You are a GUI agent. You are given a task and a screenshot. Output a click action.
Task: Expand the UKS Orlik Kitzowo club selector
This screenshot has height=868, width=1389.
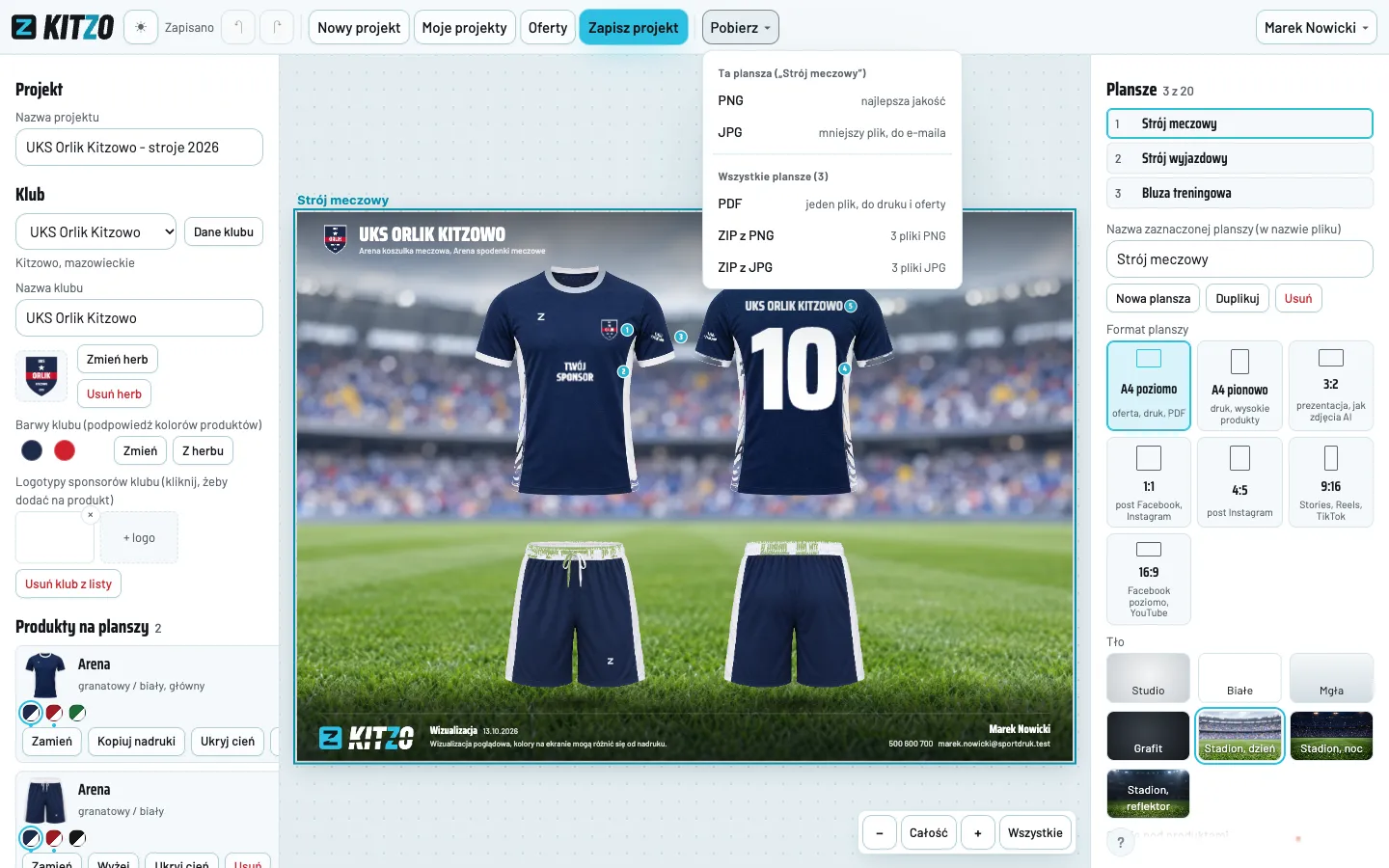(95, 231)
